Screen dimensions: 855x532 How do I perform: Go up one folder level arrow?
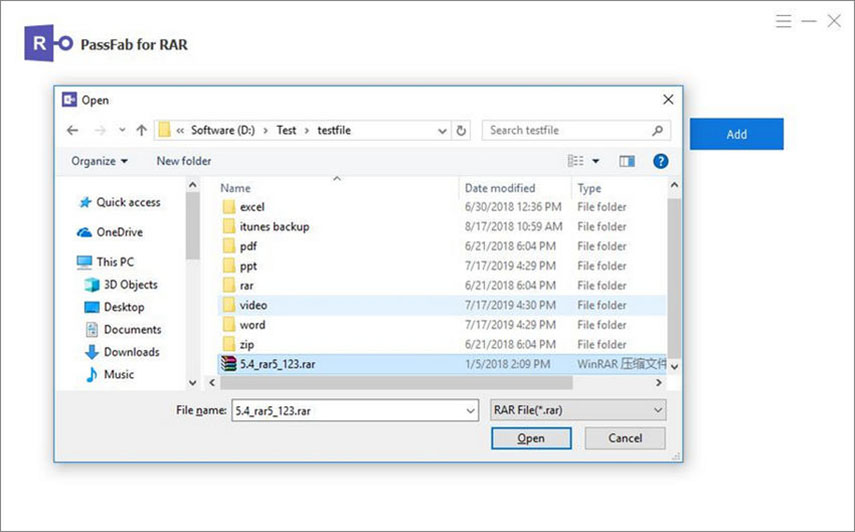(142, 130)
